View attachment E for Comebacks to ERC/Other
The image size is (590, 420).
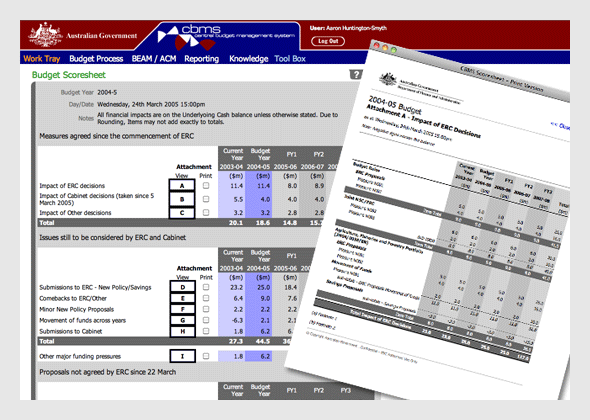pos(182,298)
